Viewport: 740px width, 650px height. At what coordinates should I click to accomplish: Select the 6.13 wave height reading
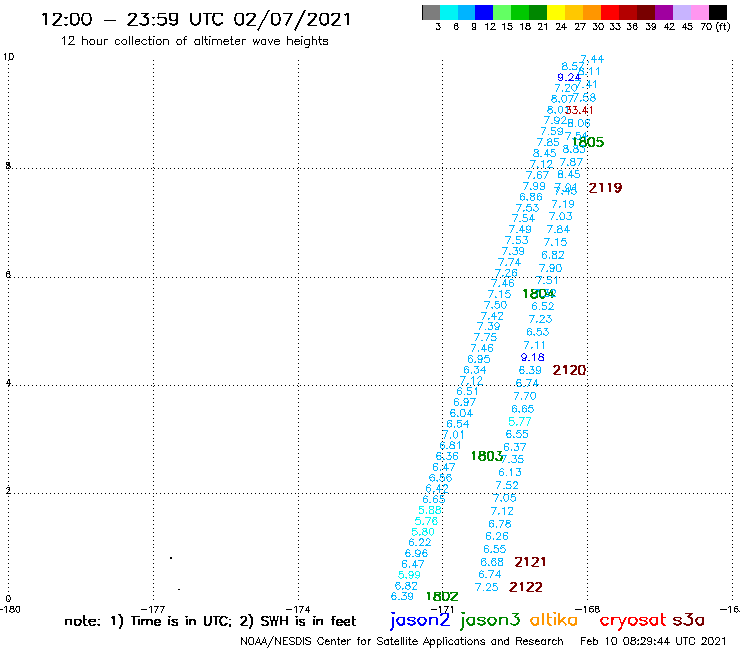point(510,472)
